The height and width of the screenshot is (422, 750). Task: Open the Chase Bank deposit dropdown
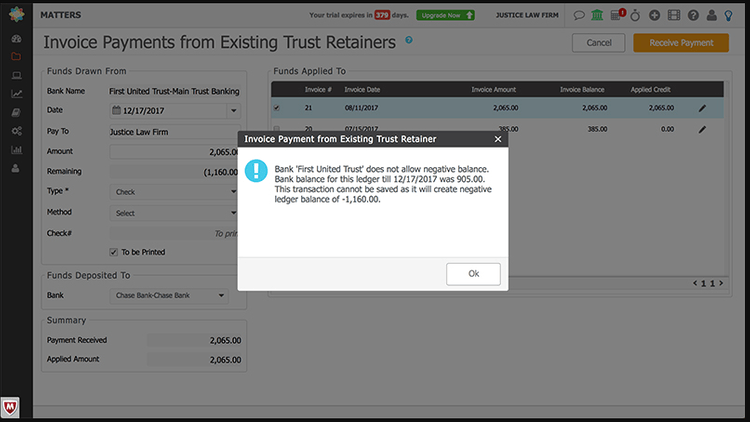(169, 296)
